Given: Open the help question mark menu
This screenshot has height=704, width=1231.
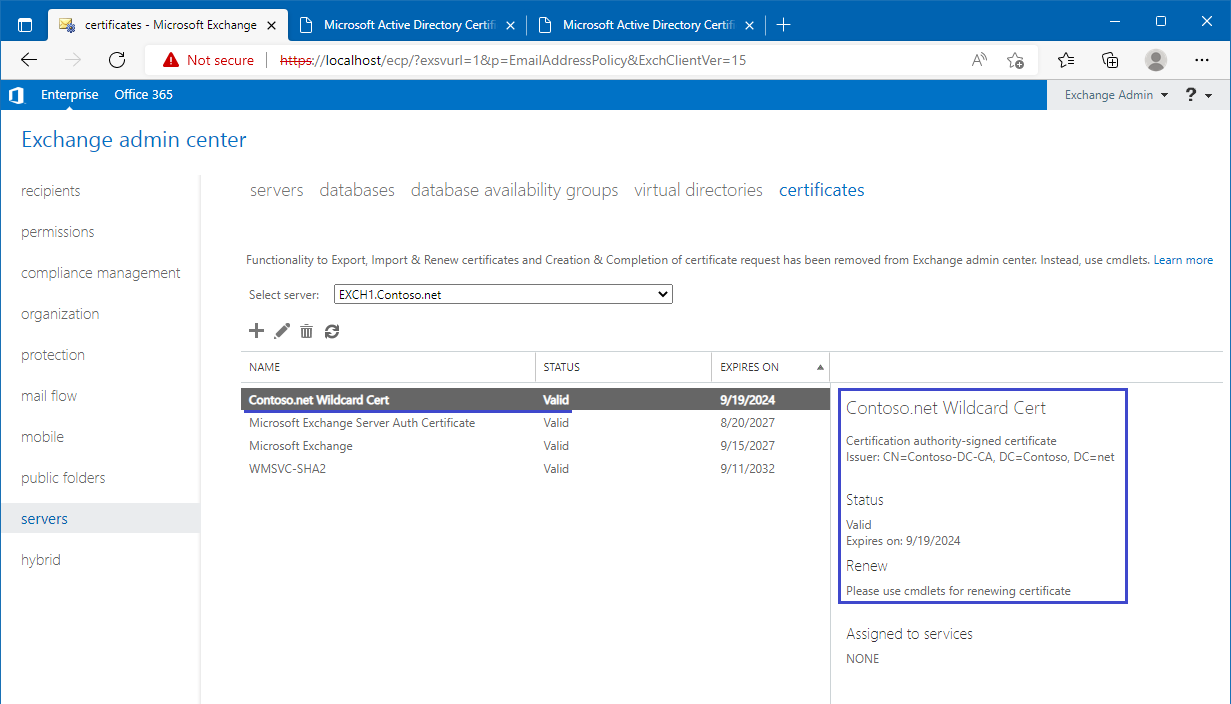Looking at the screenshot, I should tap(1198, 95).
